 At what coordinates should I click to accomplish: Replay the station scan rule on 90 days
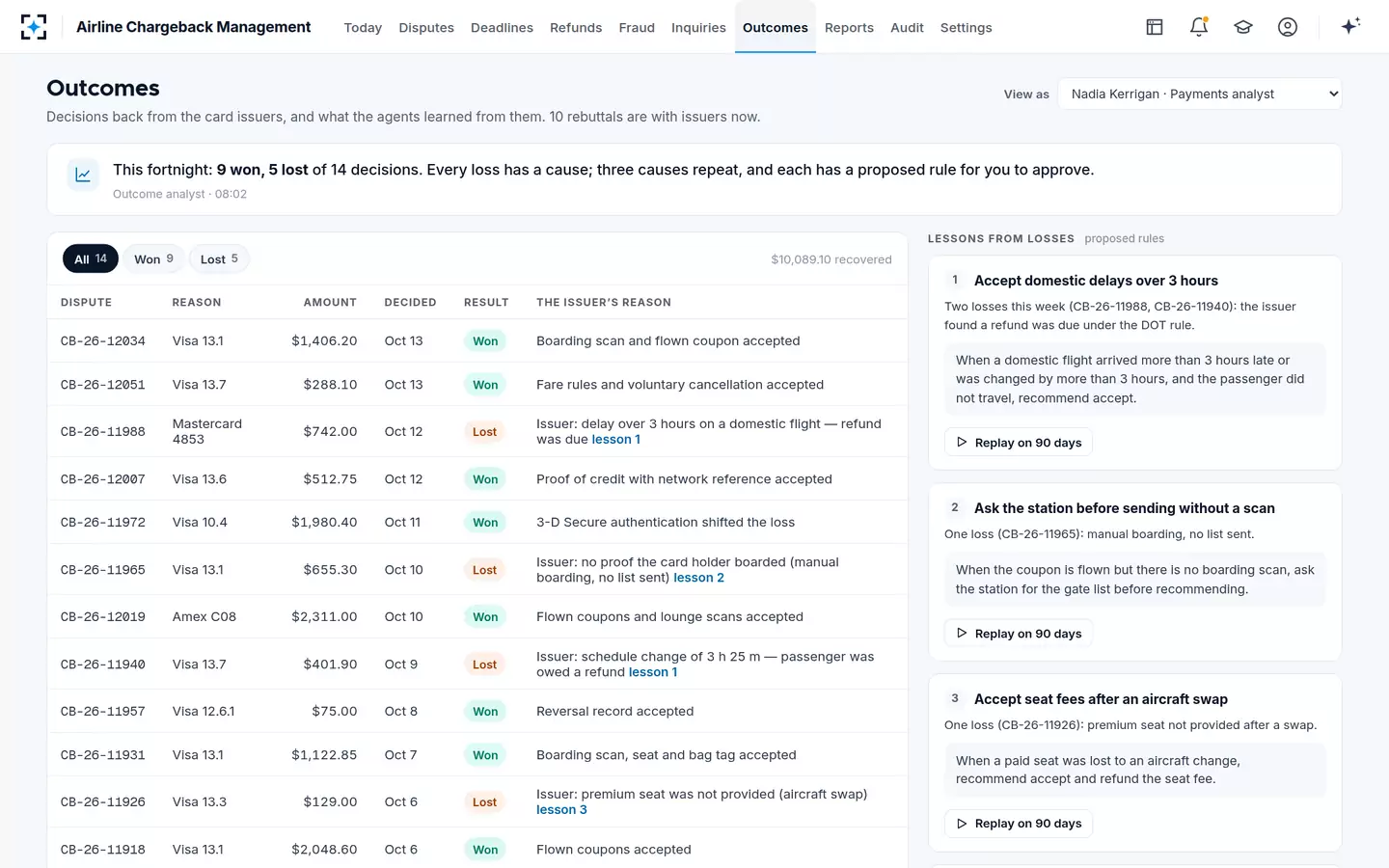coord(1019,634)
